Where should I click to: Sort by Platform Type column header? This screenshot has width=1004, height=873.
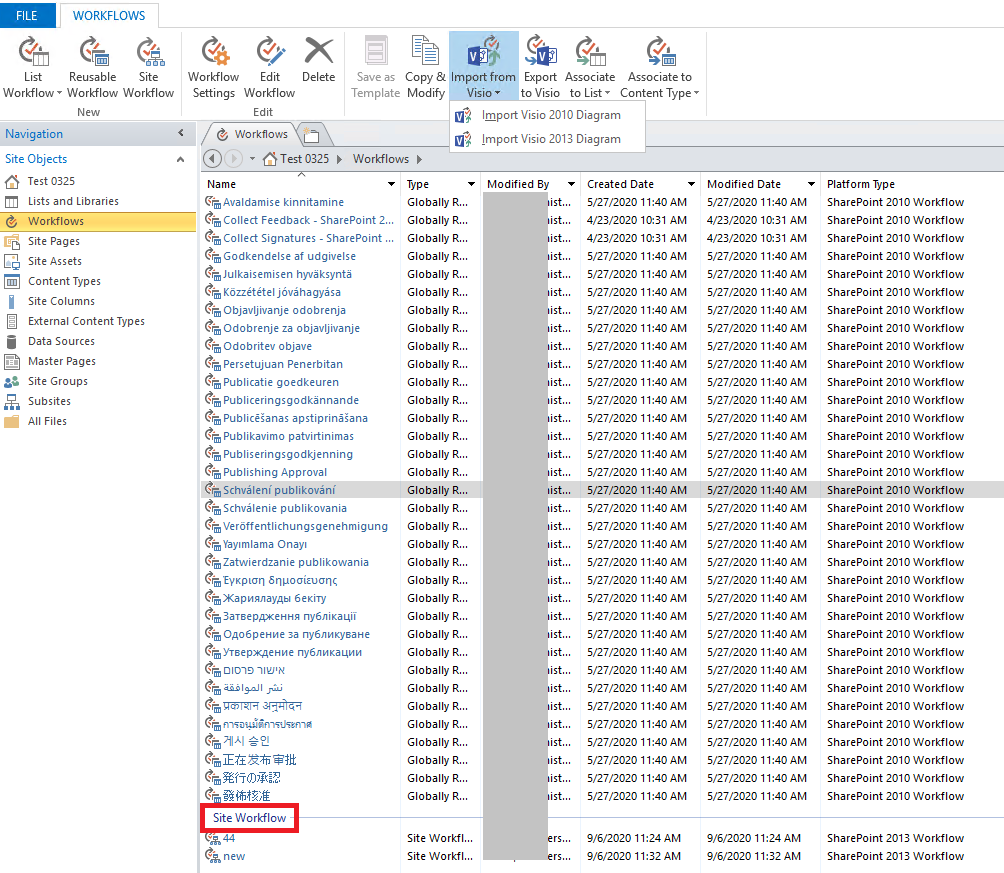point(861,184)
